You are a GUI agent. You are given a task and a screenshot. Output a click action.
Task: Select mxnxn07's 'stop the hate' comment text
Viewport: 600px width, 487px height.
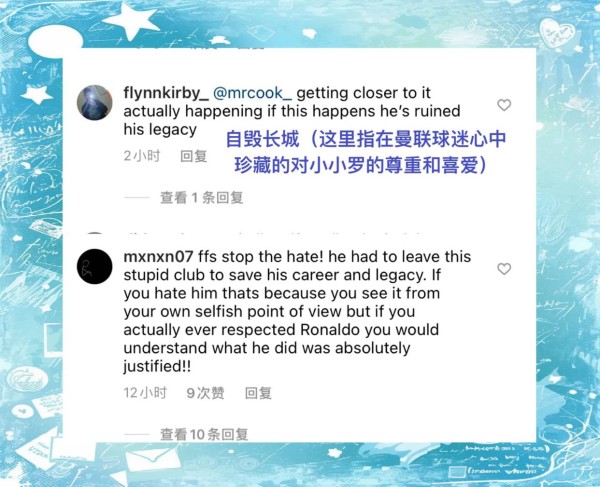[297, 311]
